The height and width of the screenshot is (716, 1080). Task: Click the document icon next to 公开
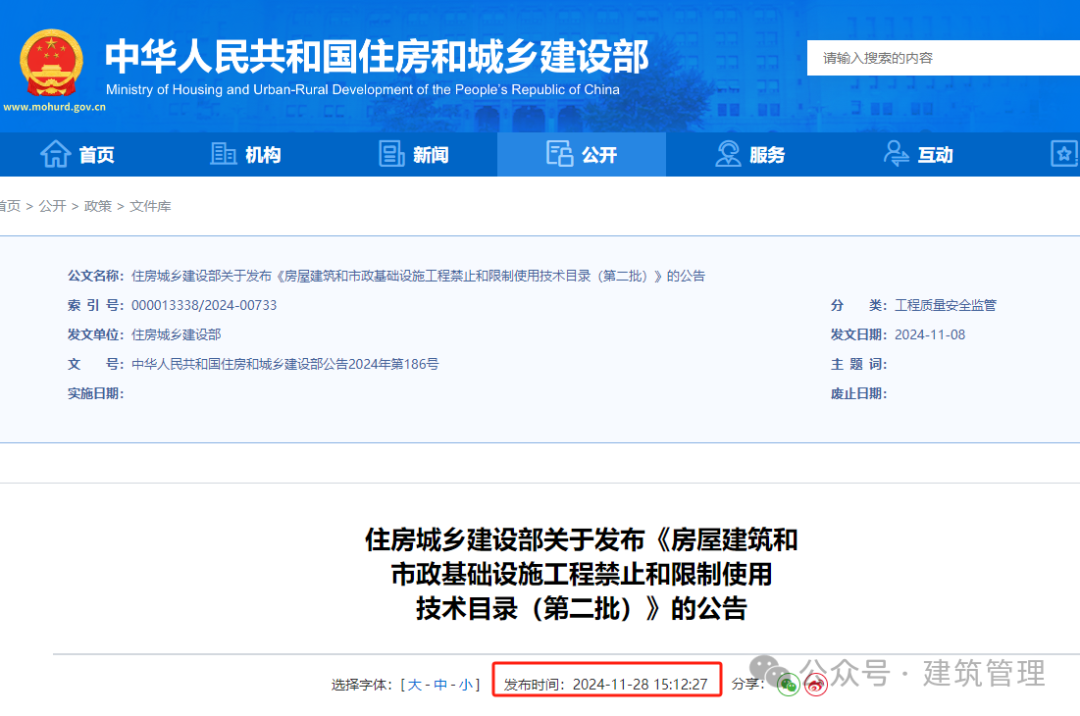click(560, 153)
